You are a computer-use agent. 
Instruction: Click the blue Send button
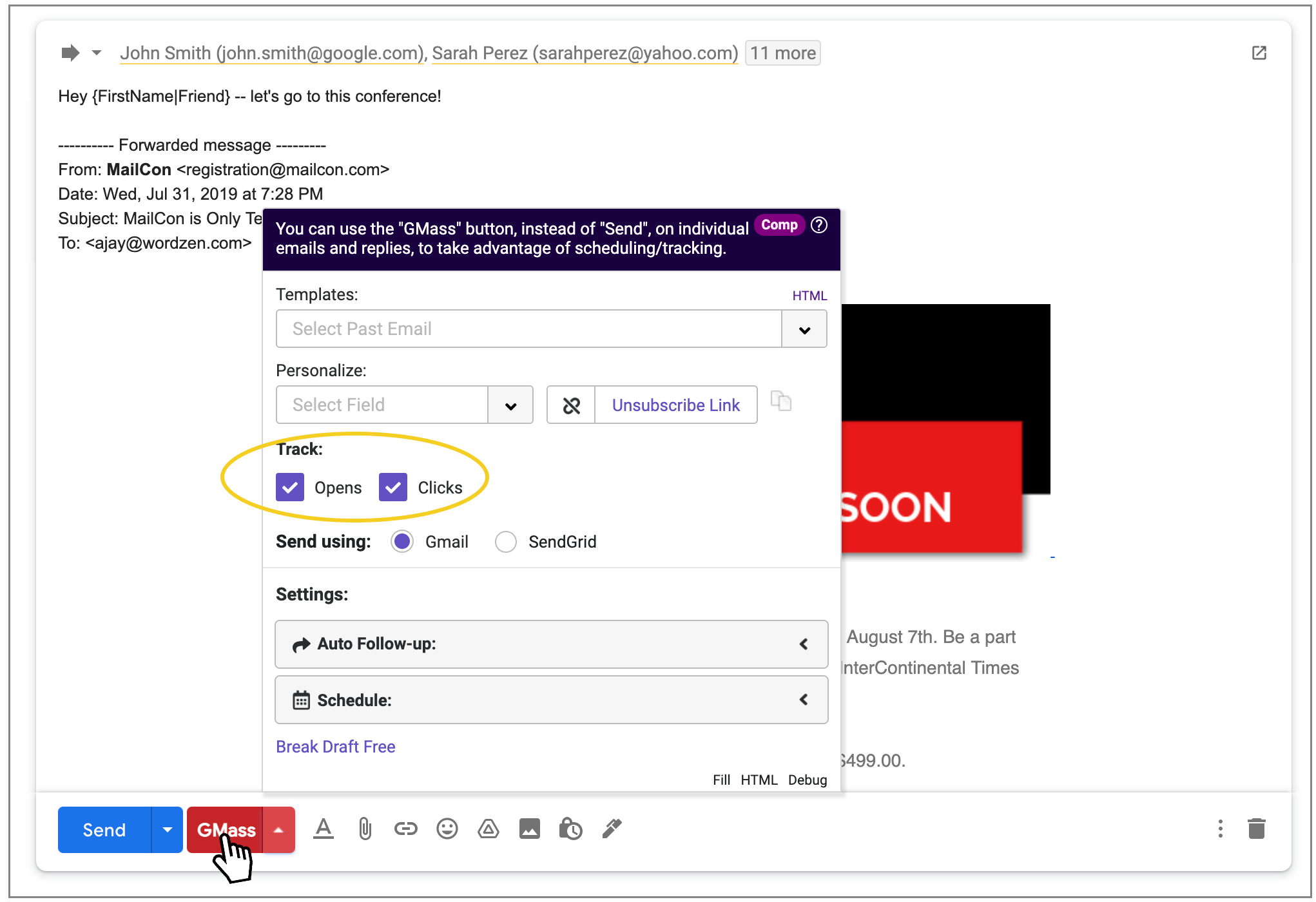[x=104, y=830]
